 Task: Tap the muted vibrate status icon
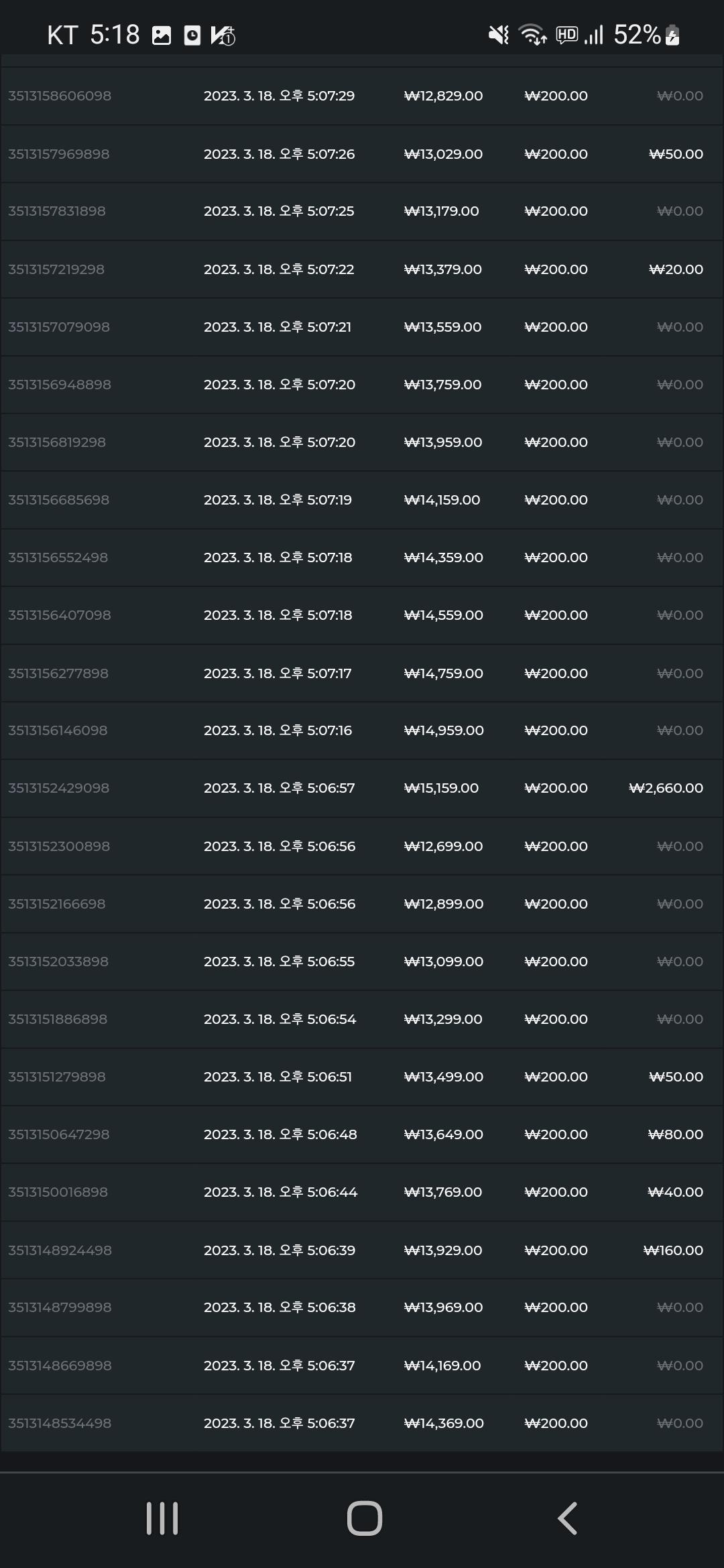click(x=499, y=35)
